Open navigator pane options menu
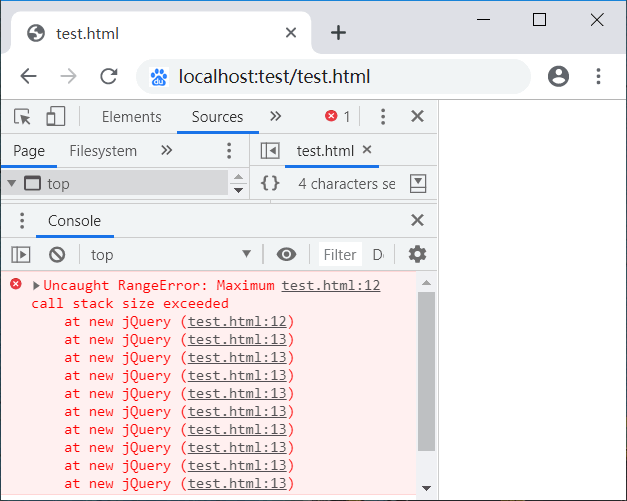Screen dimensions: 627x501 point(229,151)
